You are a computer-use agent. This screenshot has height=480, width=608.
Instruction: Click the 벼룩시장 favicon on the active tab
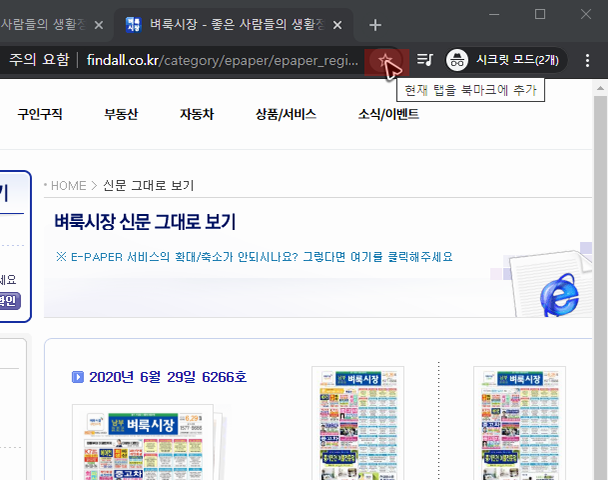pyautogui.click(x=133, y=25)
